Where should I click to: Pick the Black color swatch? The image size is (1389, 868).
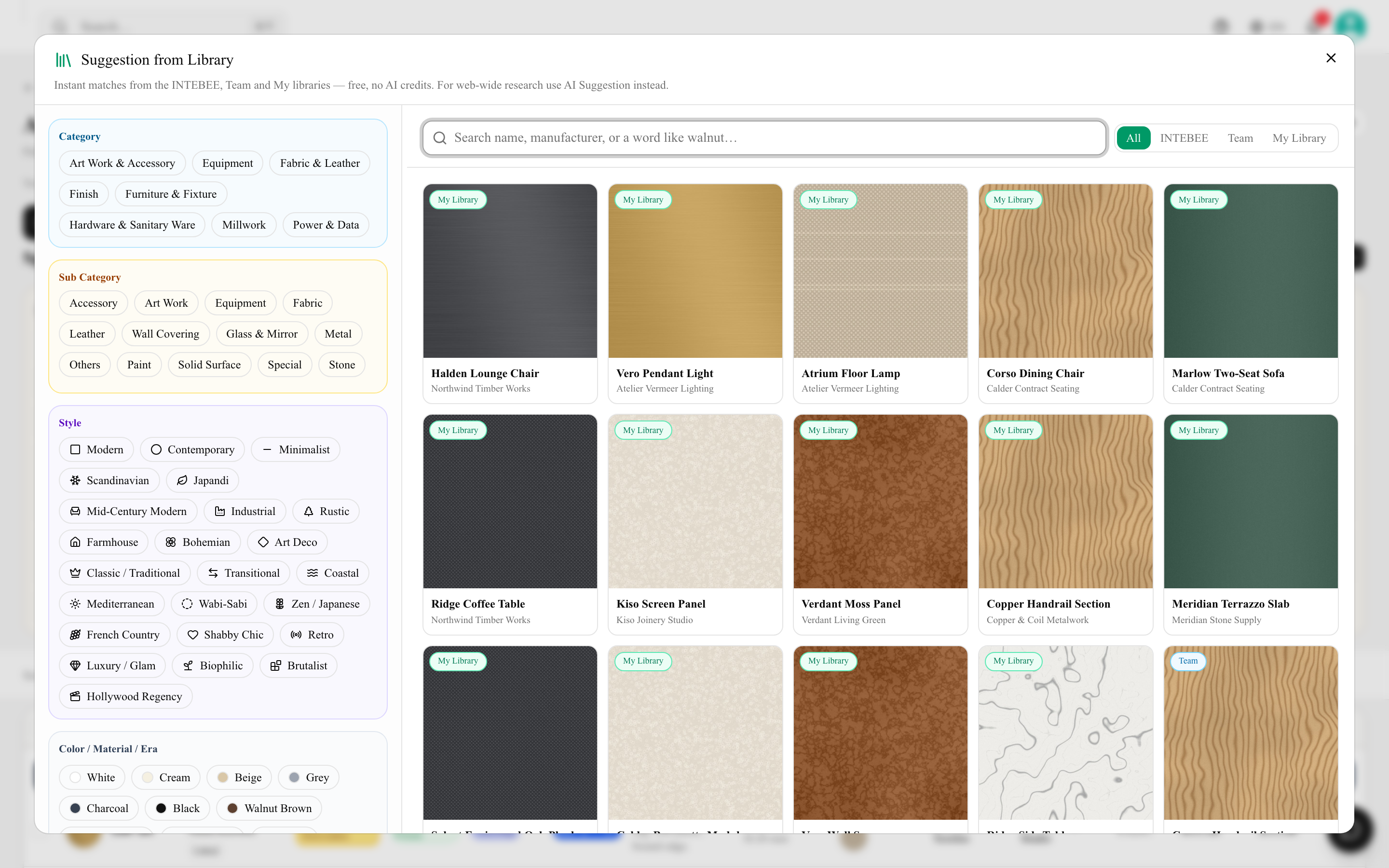(161, 808)
